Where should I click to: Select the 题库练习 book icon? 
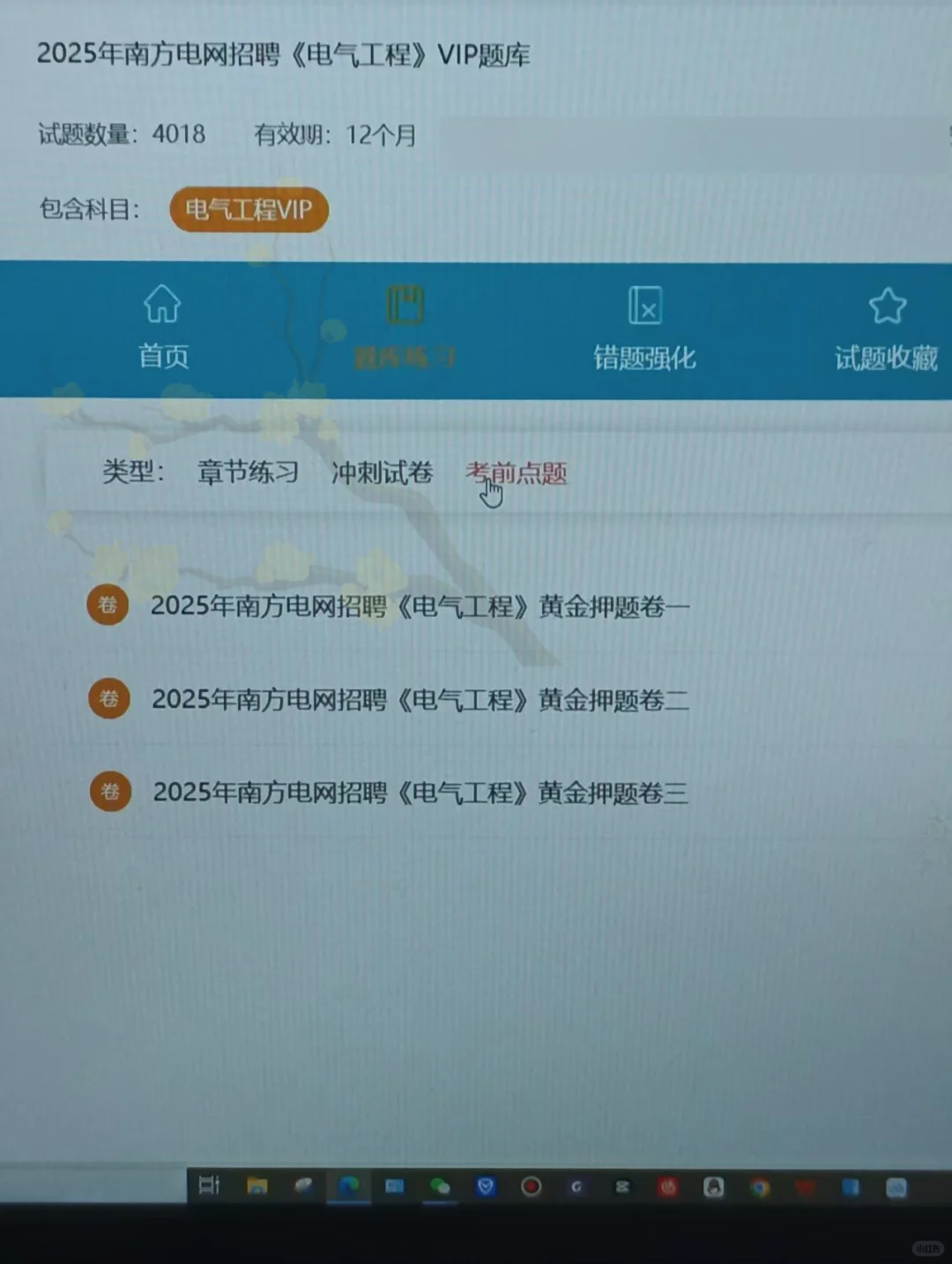point(405,306)
